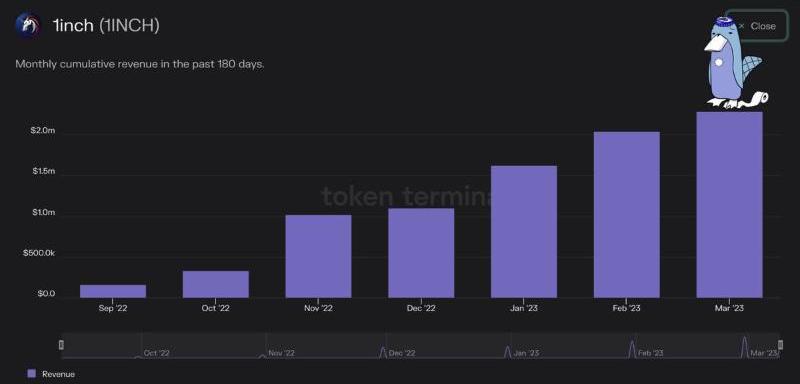This screenshot has width=800, height=384.
Task: Select the Nov '22 revenue bar
Action: point(318,256)
